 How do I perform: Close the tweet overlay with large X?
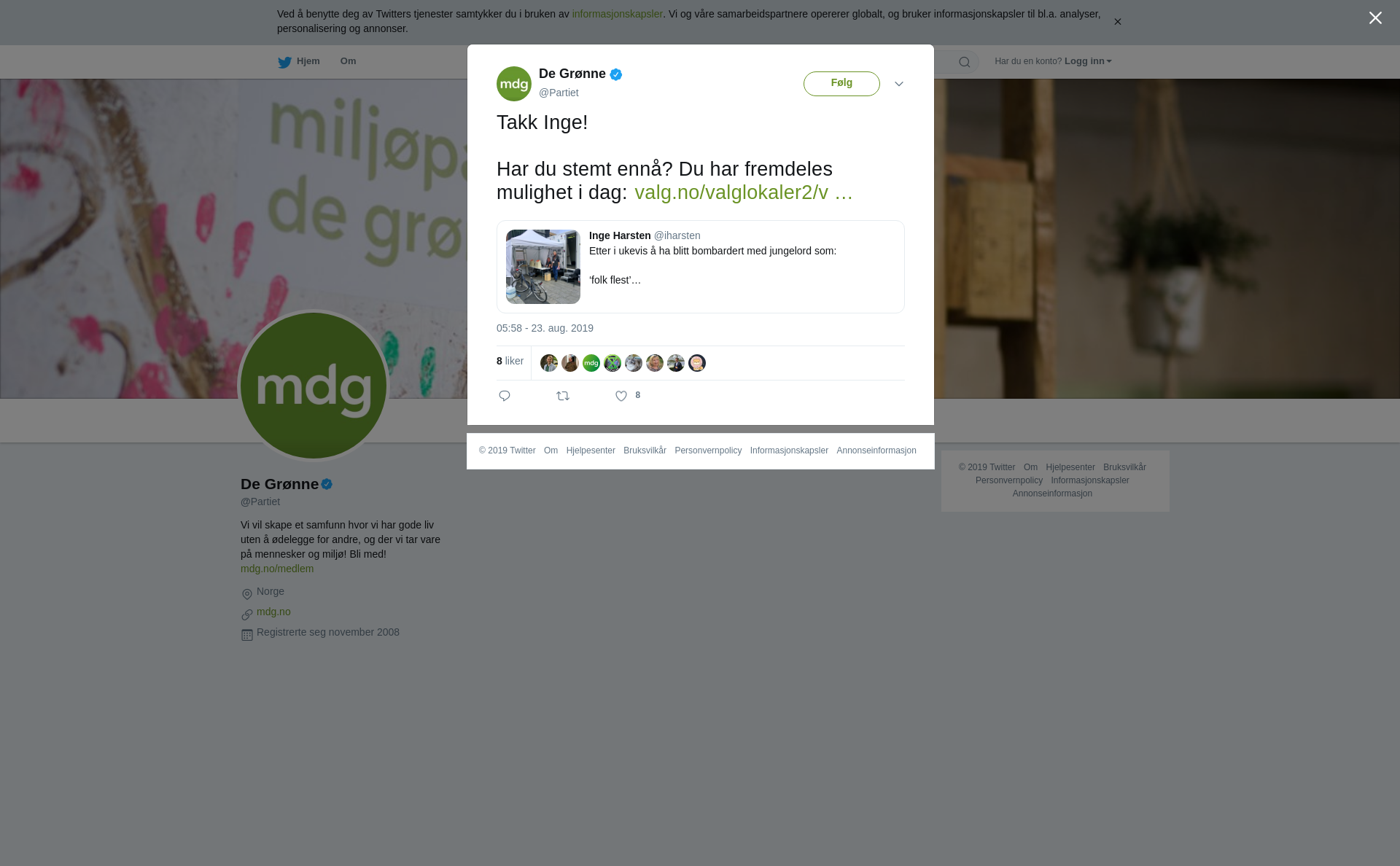pyautogui.click(x=1375, y=18)
